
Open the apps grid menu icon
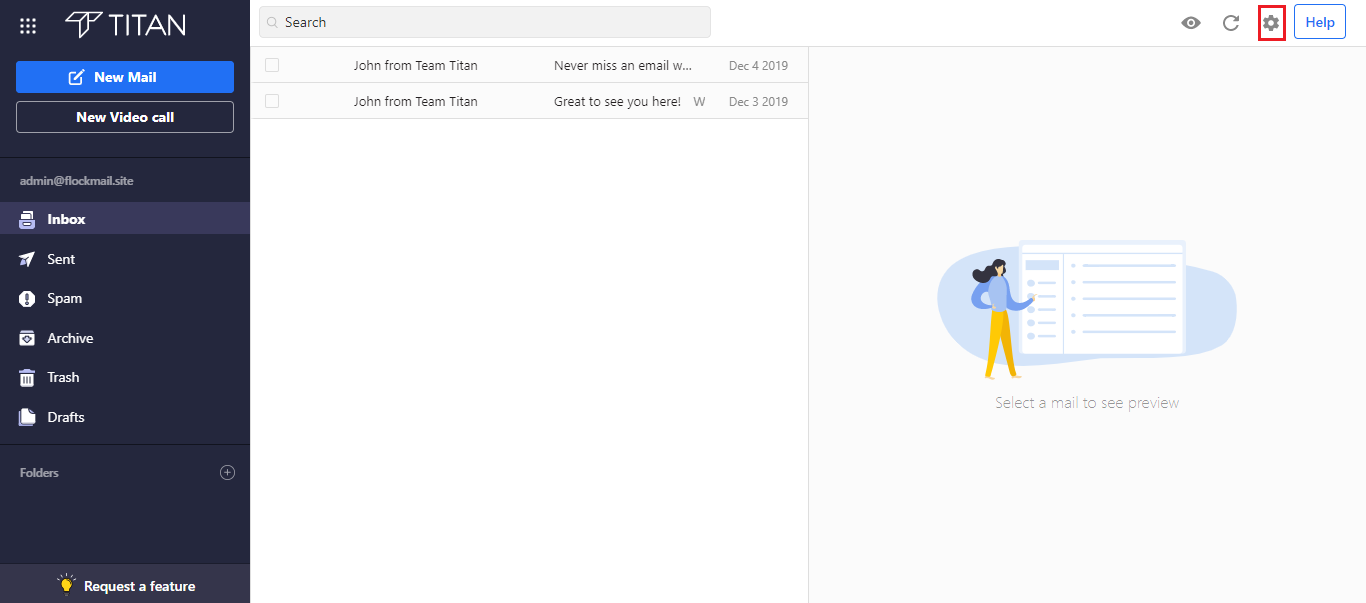pyautogui.click(x=28, y=26)
